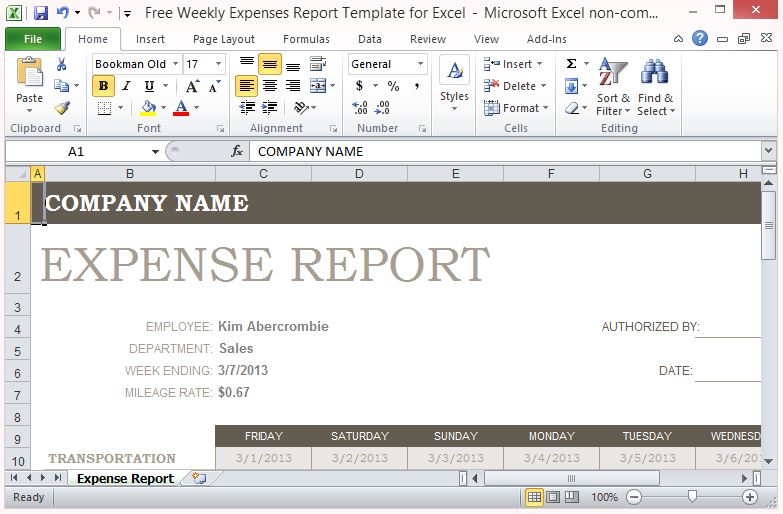Open the Format cells button
Viewport: 783px width, 514px height.
click(x=515, y=108)
